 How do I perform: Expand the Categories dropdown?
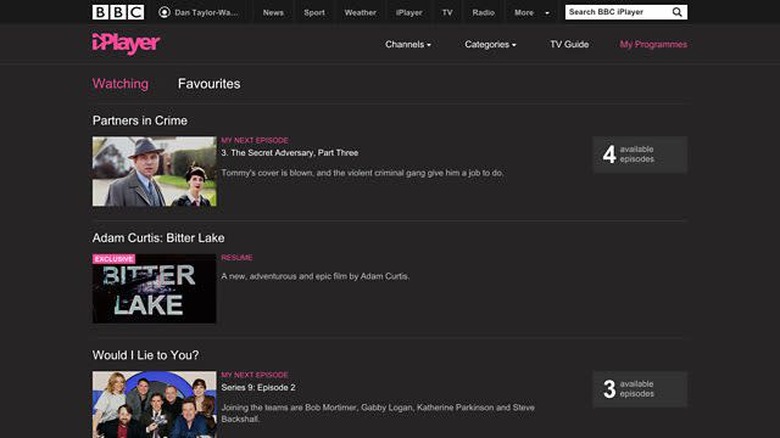coord(490,44)
